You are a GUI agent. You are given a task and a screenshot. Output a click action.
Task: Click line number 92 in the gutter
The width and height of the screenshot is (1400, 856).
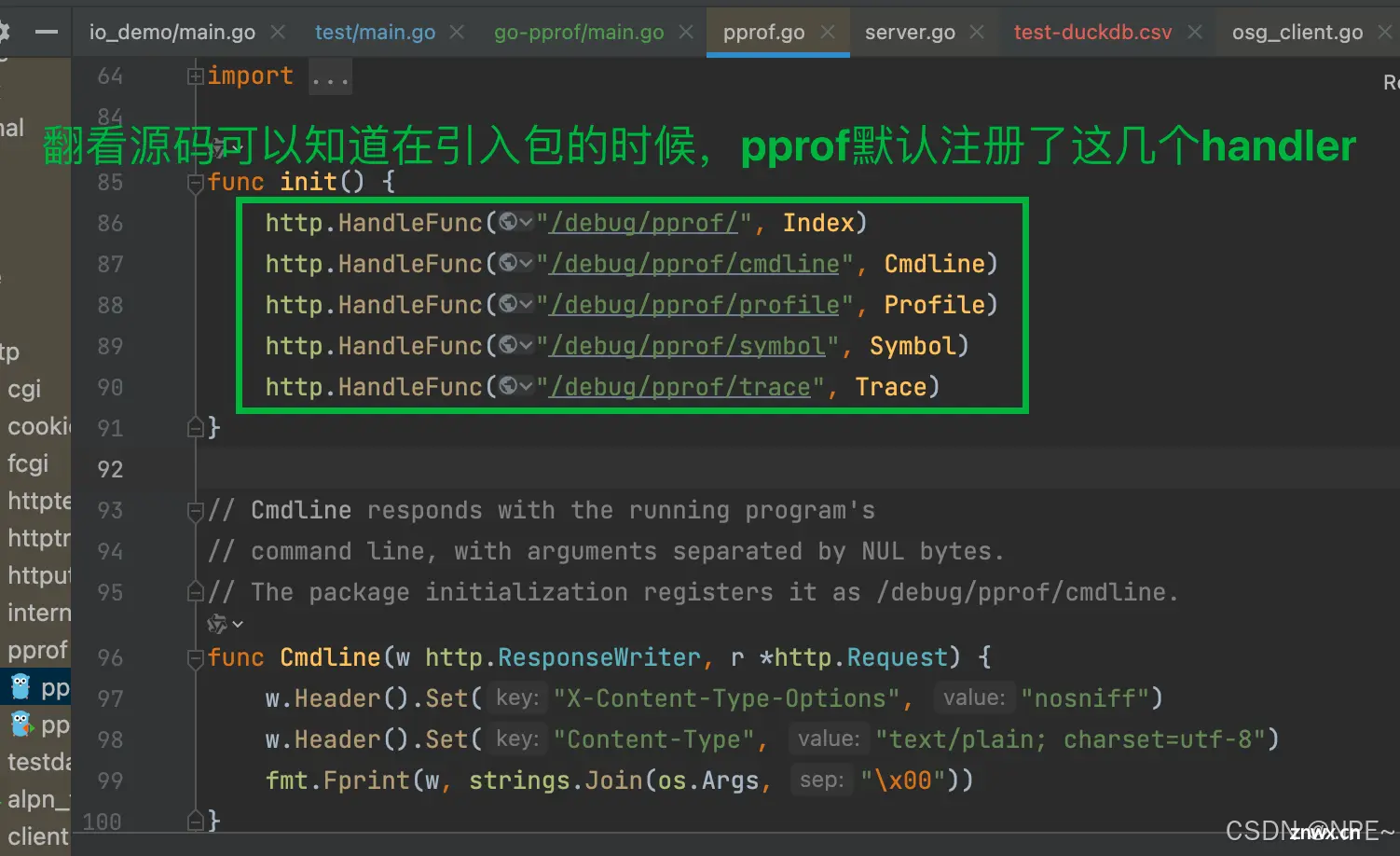coord(110,469)
